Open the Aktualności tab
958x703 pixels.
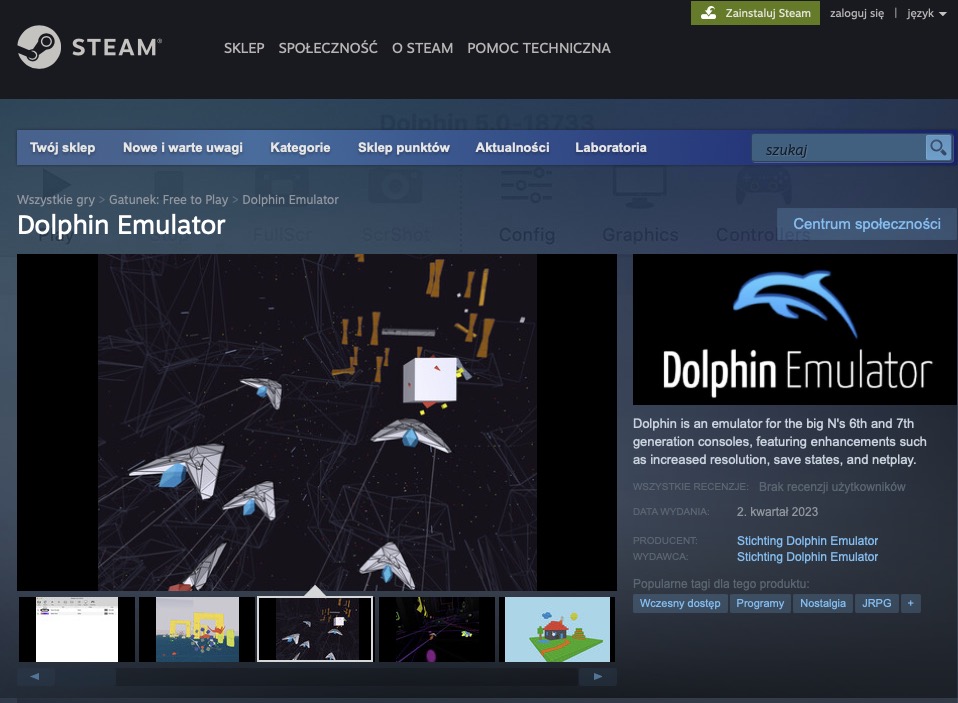coord(513,147)
